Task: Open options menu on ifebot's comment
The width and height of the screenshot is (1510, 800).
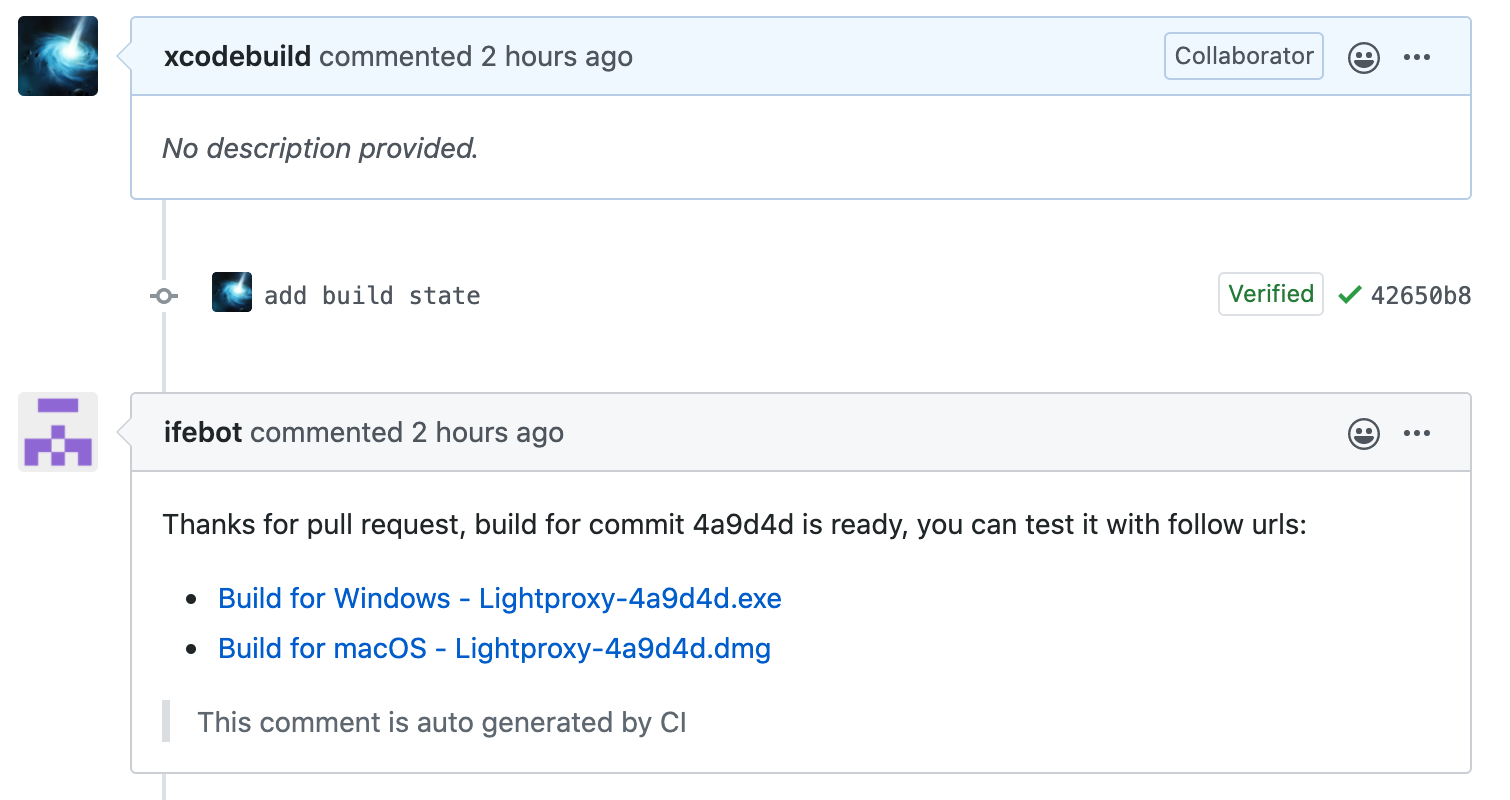Action: (1417, 433)
